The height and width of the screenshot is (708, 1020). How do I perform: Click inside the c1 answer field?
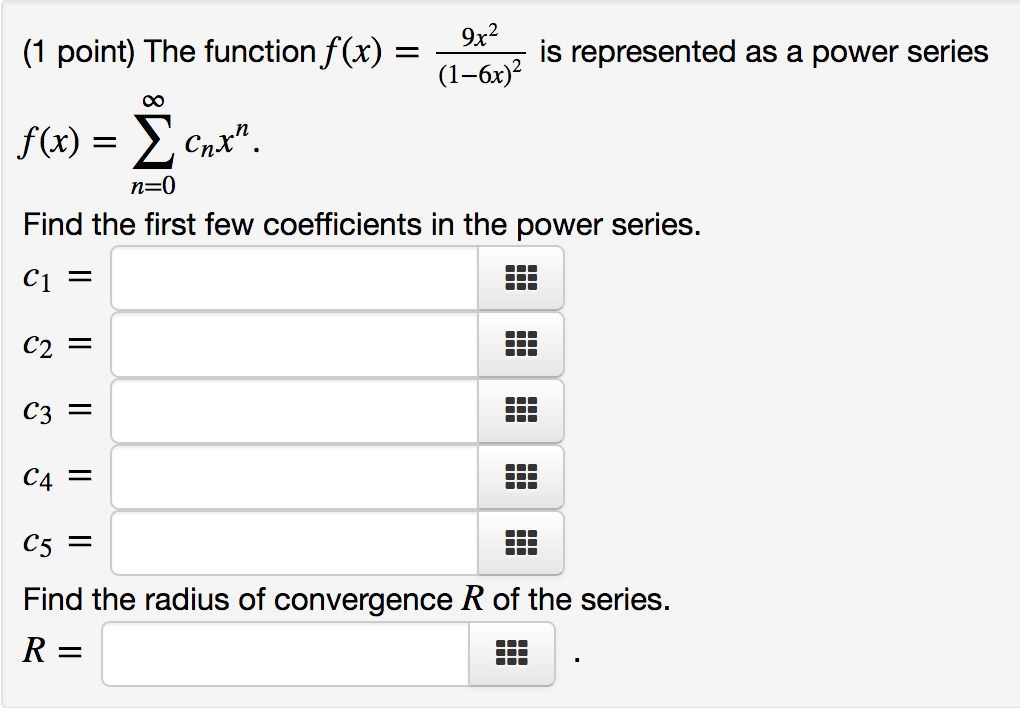[295, 277]
